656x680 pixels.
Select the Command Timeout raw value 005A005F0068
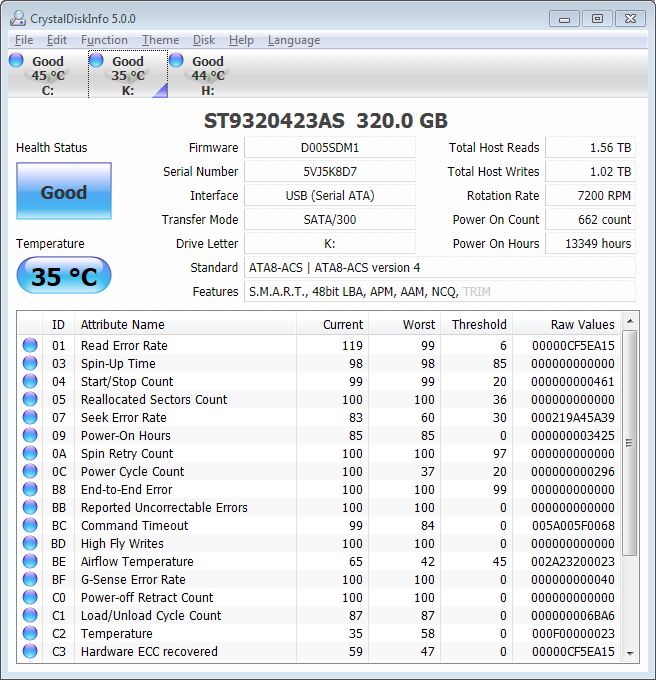point(573,526)
